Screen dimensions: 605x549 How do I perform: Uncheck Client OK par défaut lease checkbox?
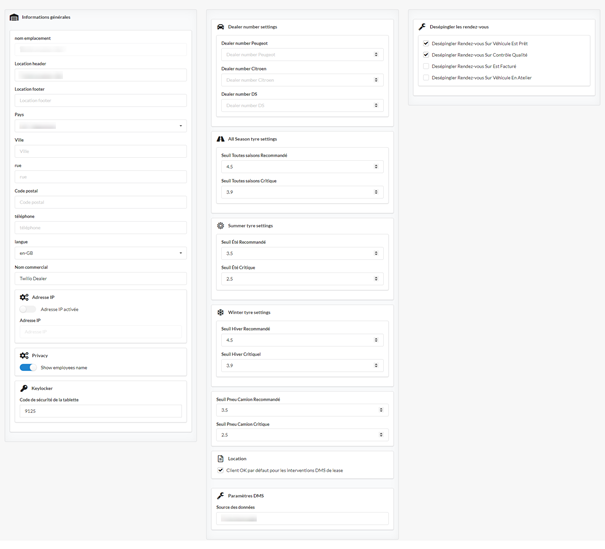(x=220, y=470)
